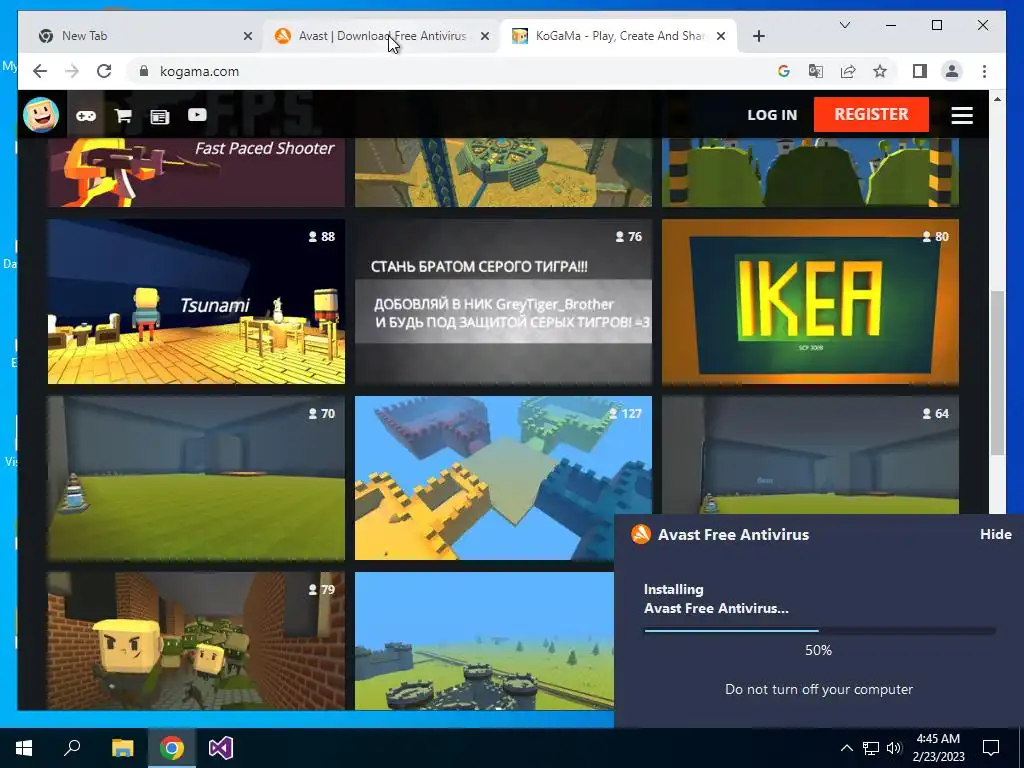Image resolution: width=1024 pixels, height=768 pixels.
Task: Share this page icon
Action: pyautogui.click(x=848, y=71)
